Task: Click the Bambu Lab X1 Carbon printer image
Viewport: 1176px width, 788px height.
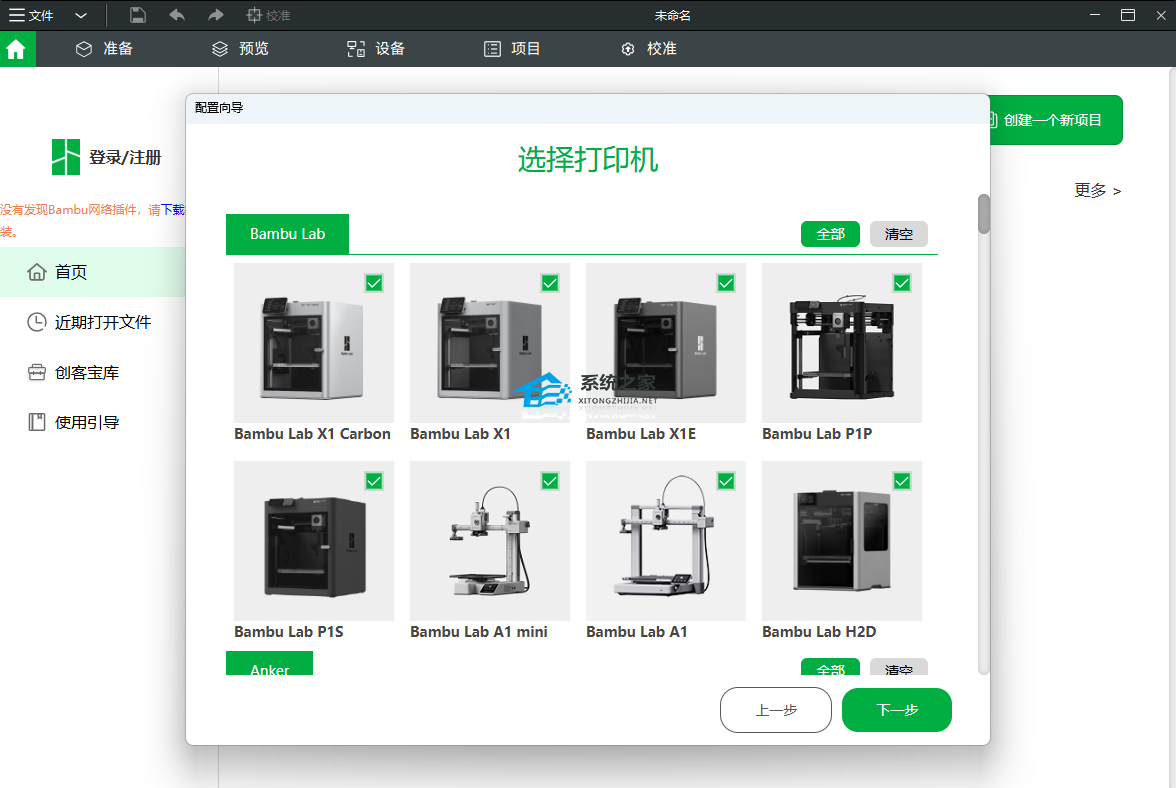Action: click(x=314, y=343)
